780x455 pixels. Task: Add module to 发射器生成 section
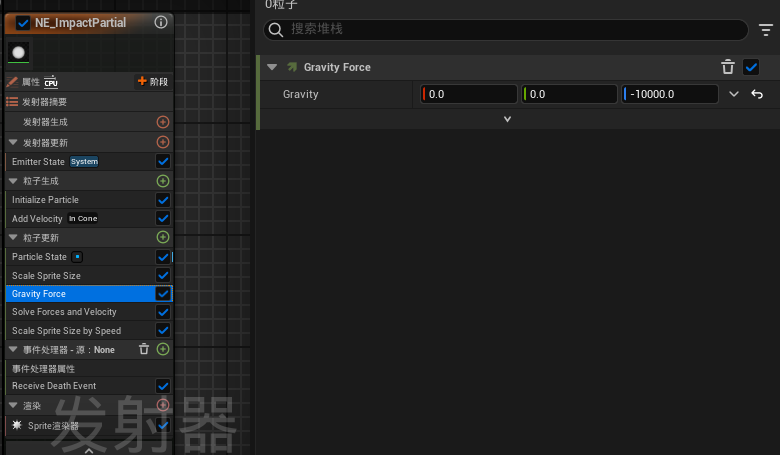(x=163, y=122)
